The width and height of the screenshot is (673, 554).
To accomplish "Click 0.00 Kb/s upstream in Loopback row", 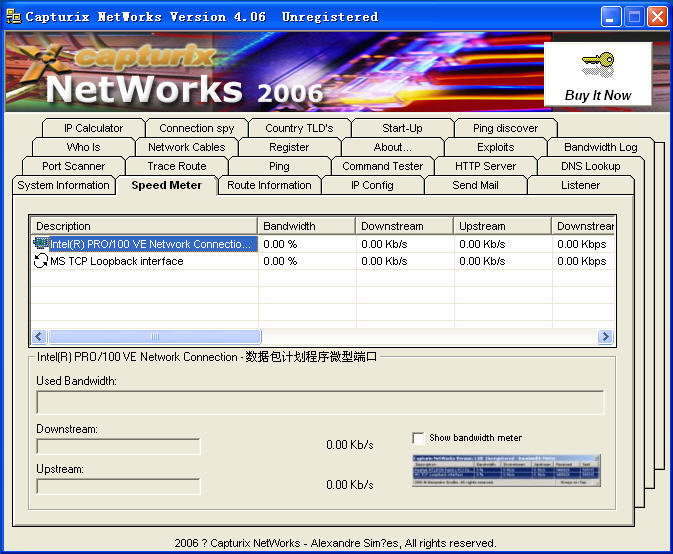I will pyautogui.click(x=482, y=261).
